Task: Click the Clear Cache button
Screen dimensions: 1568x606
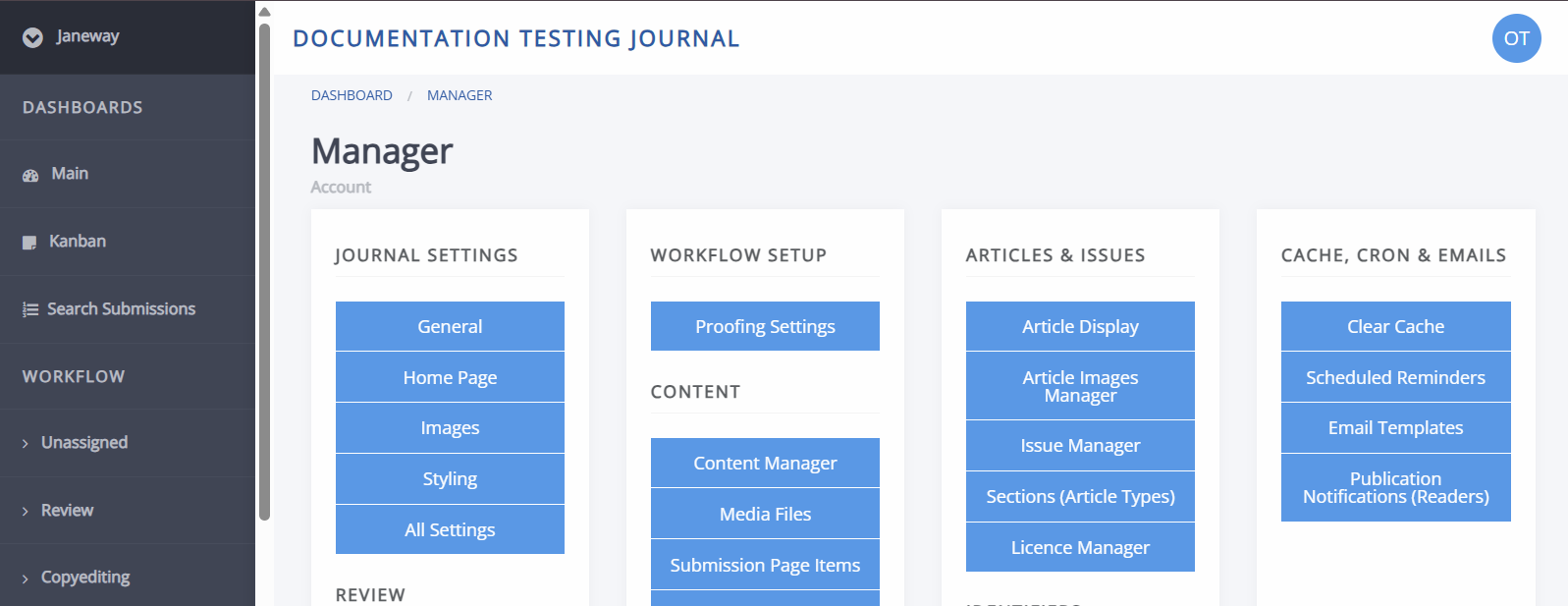Action: [1395, 326]
